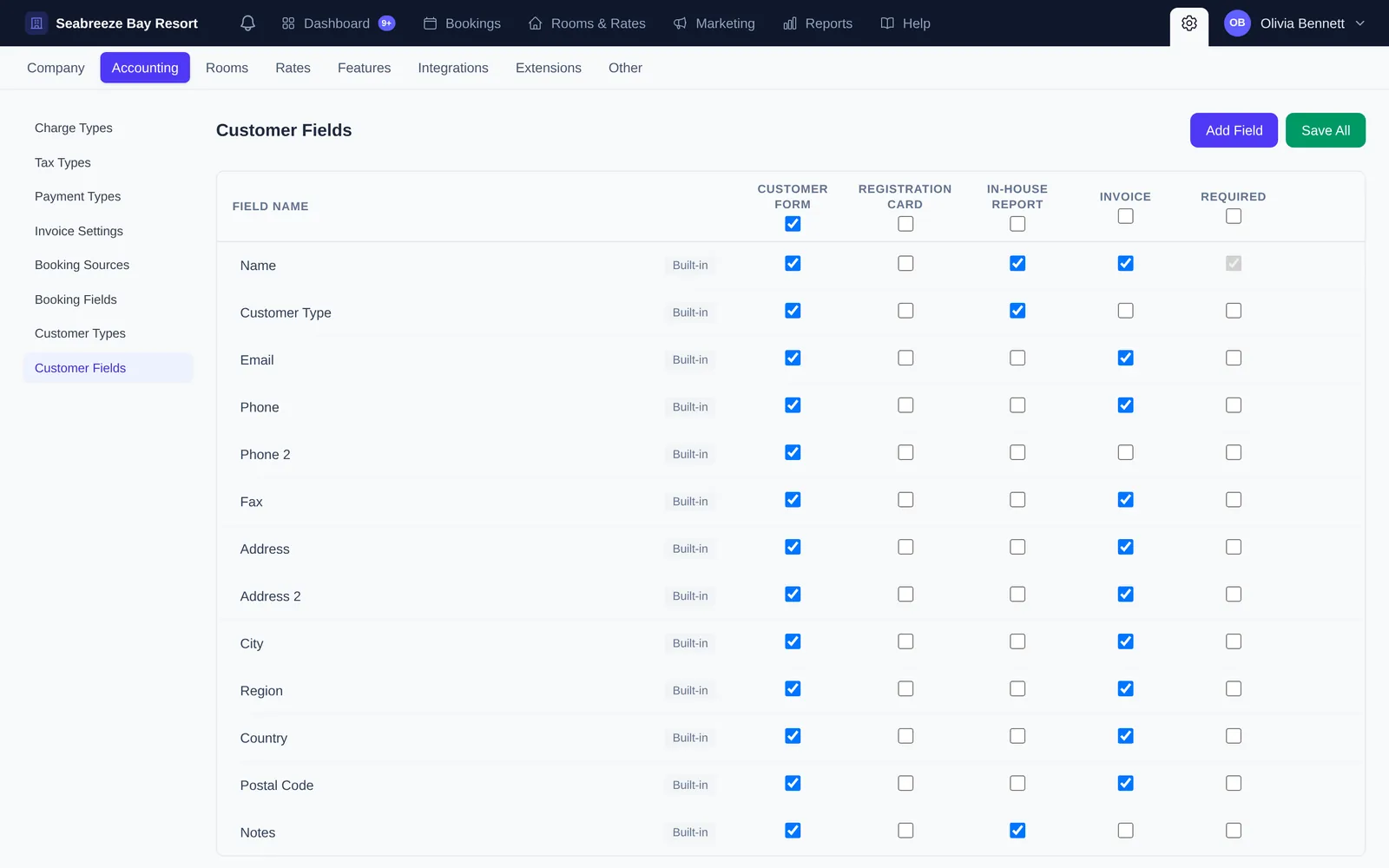Uncheck Invoice for the Name field
The image size is (1389, 868).
1125,263
